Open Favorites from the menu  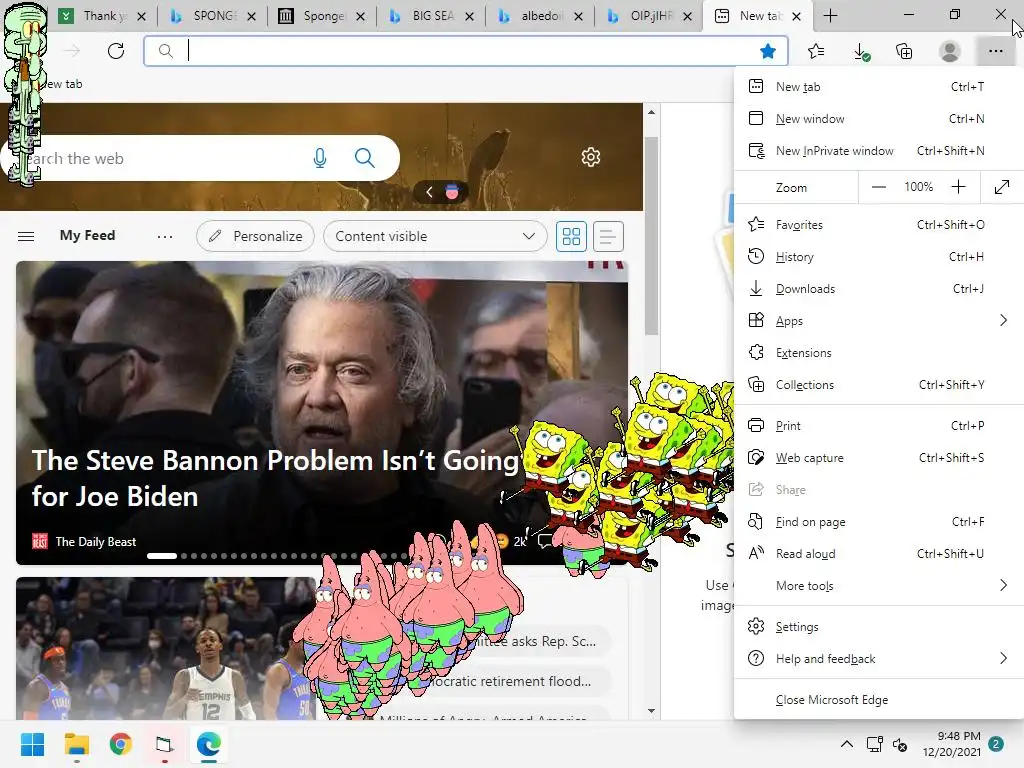pos(878,225)
